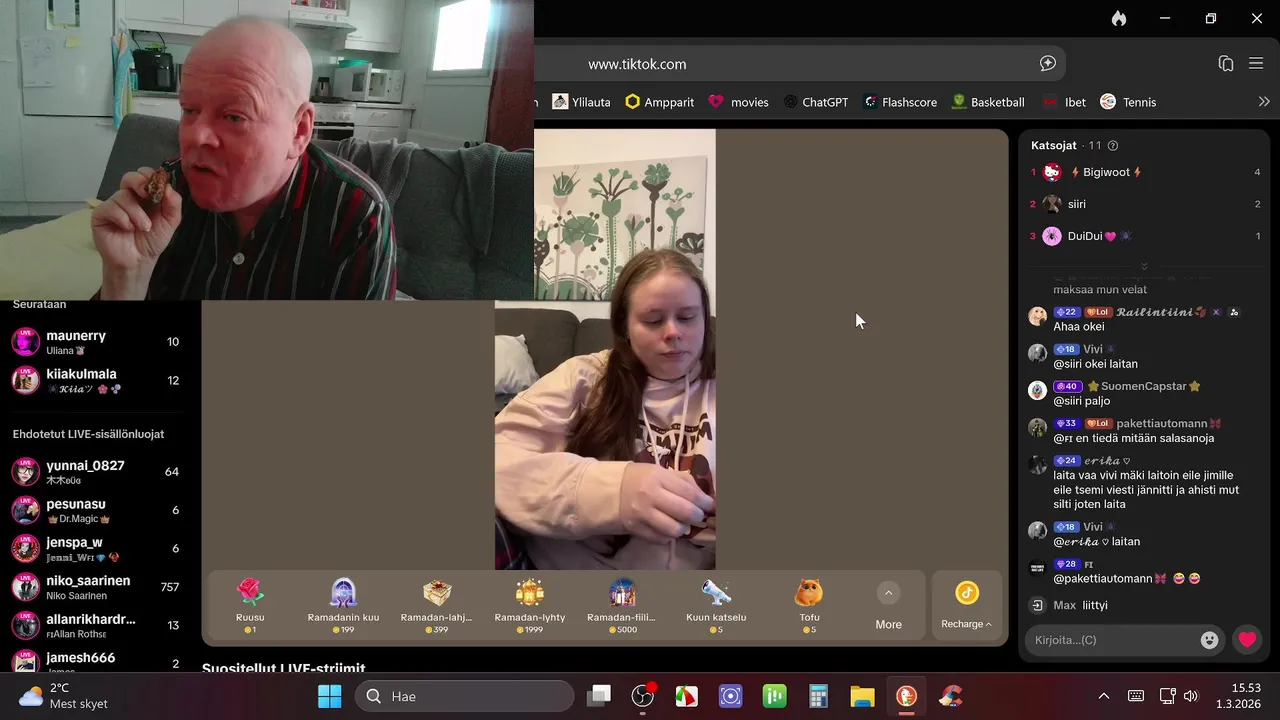Click the webcam overlay window

(267, 150)
